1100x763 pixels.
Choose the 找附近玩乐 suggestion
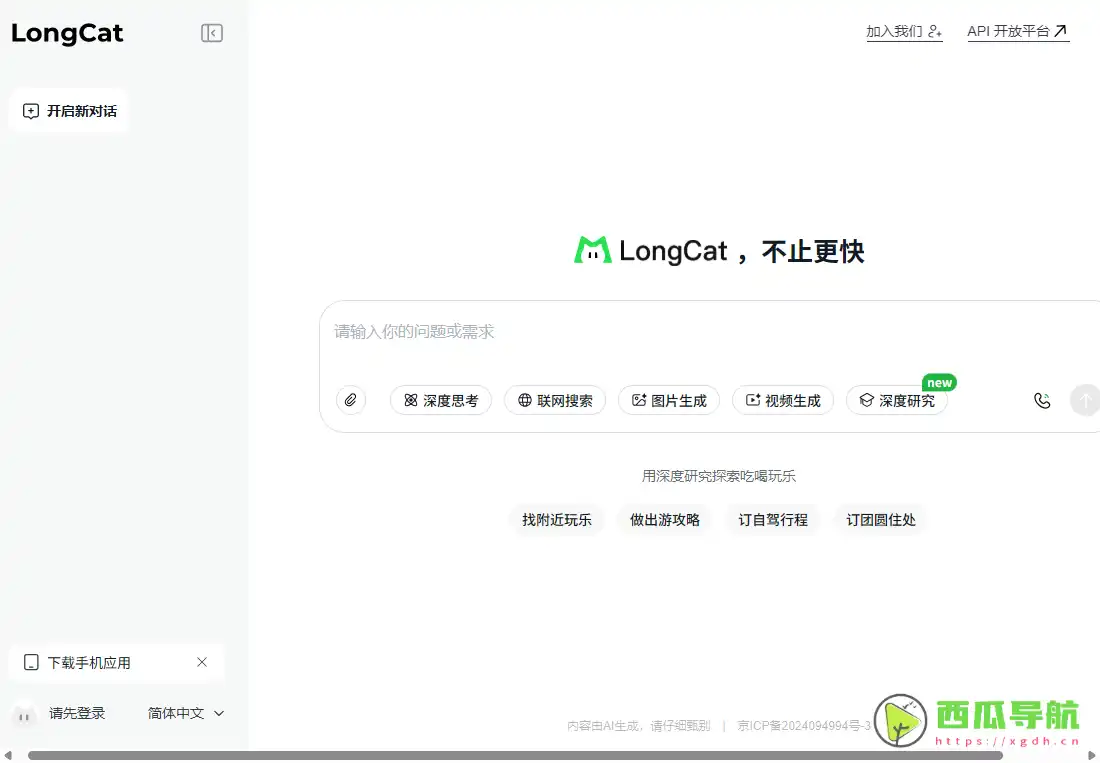(x=556, y=520)
